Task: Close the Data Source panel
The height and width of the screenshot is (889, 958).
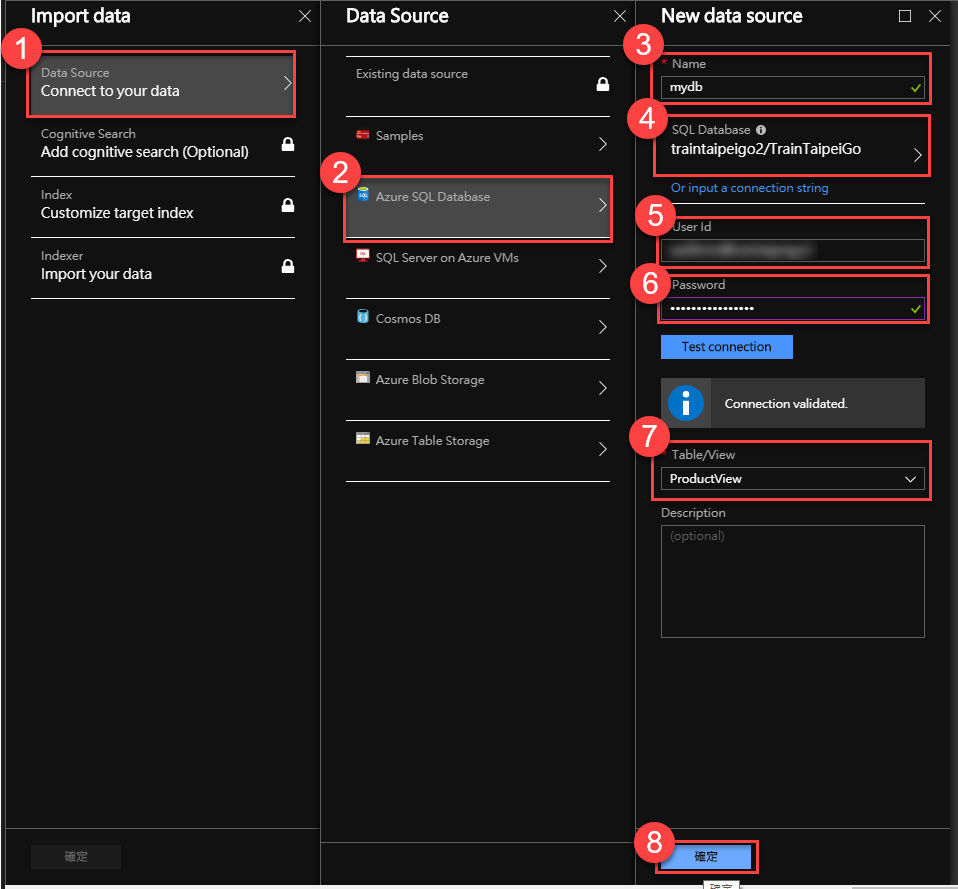Action: click(620, 16)
